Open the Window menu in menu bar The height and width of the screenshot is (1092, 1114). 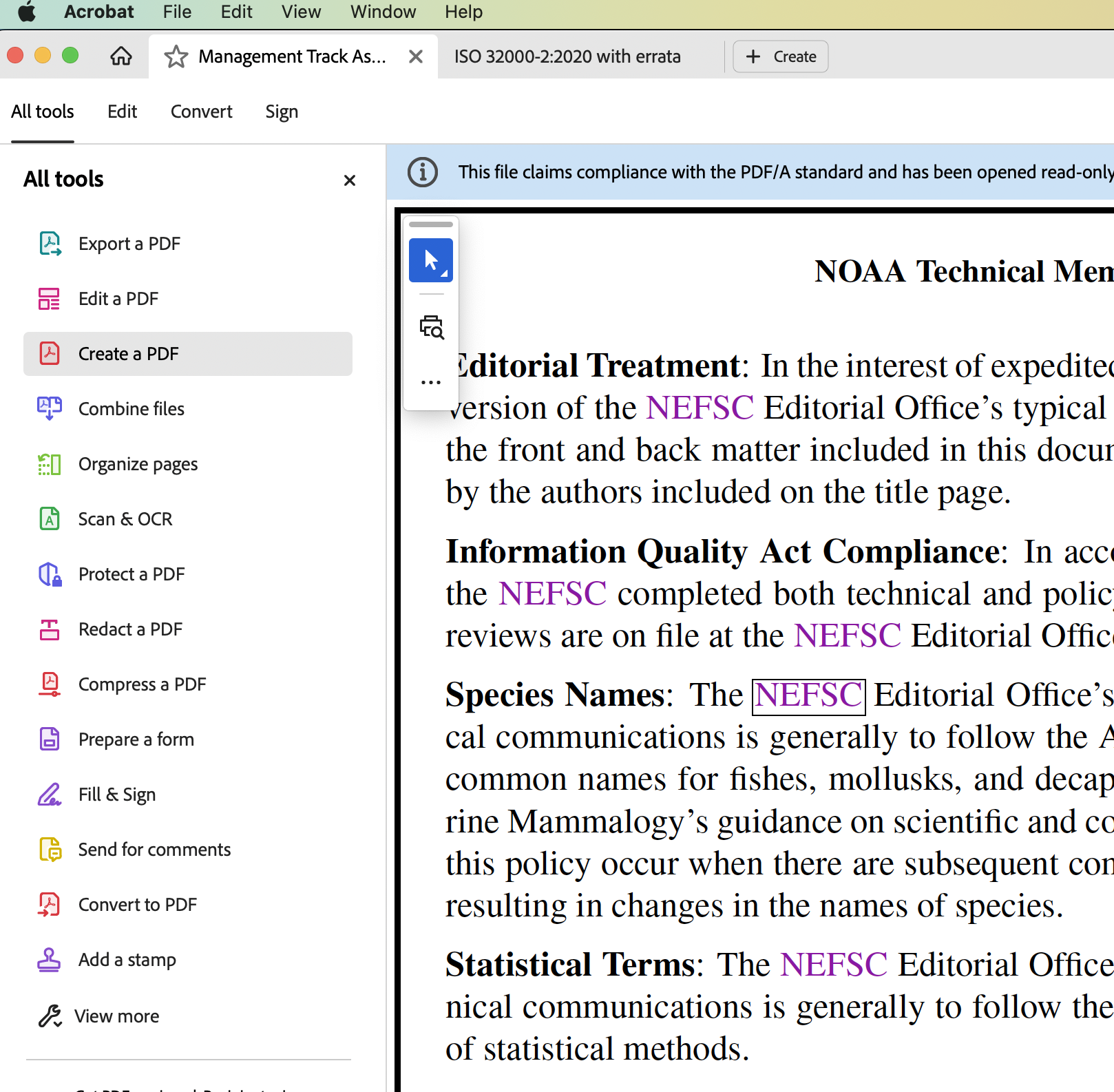point(383,12)
